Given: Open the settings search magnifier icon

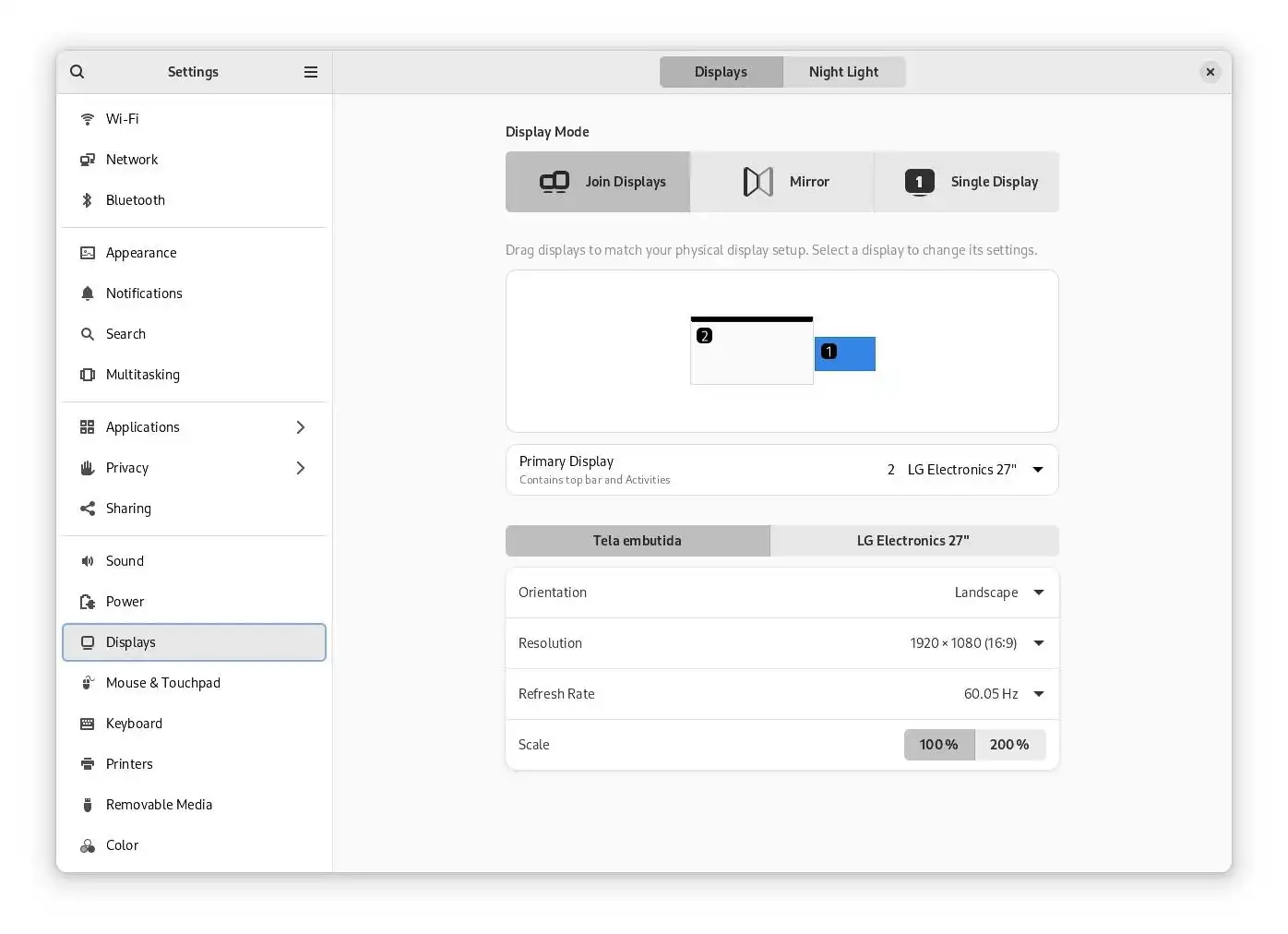Looking at the screenshot, I should (78, 72).
